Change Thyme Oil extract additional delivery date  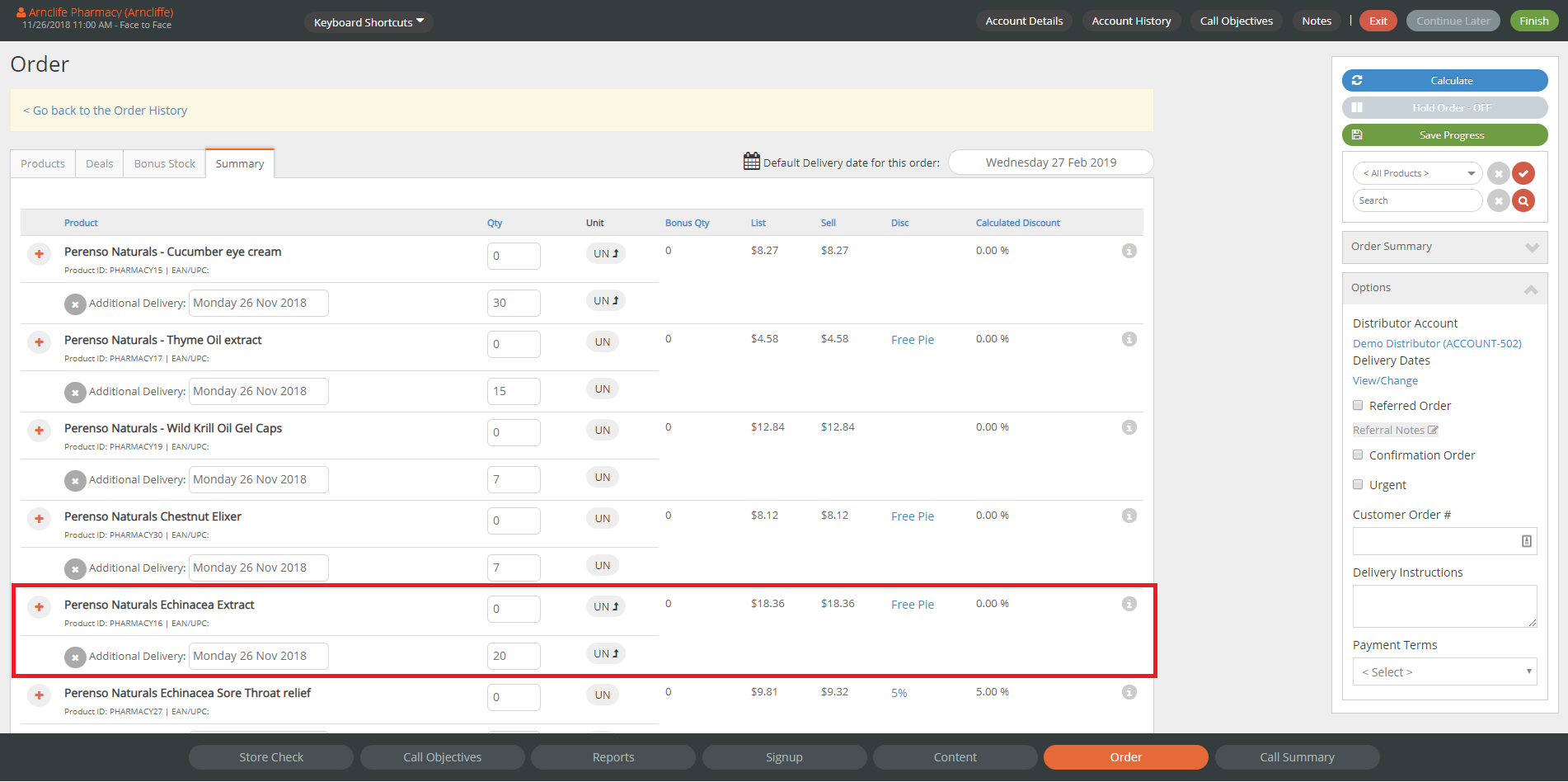[x=259, y=391]
